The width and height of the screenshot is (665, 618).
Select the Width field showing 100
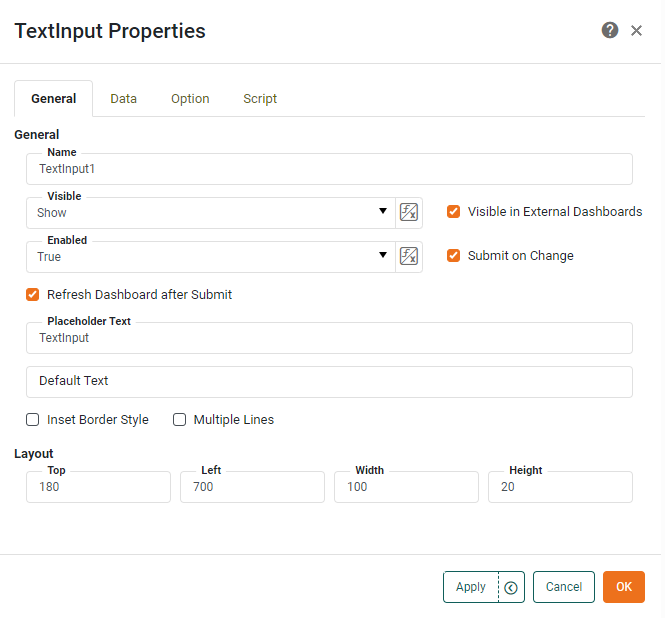click(x=406, y=487)
